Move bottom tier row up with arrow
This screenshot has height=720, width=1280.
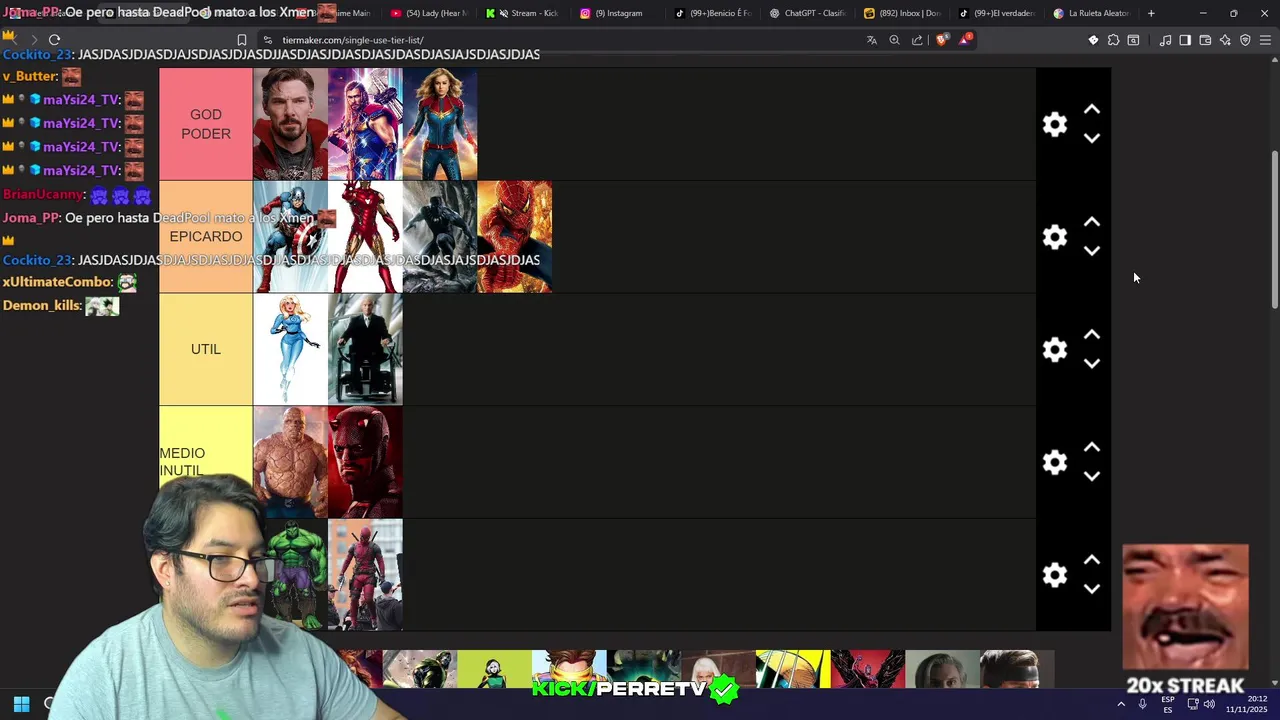[x=1092, y=560]
